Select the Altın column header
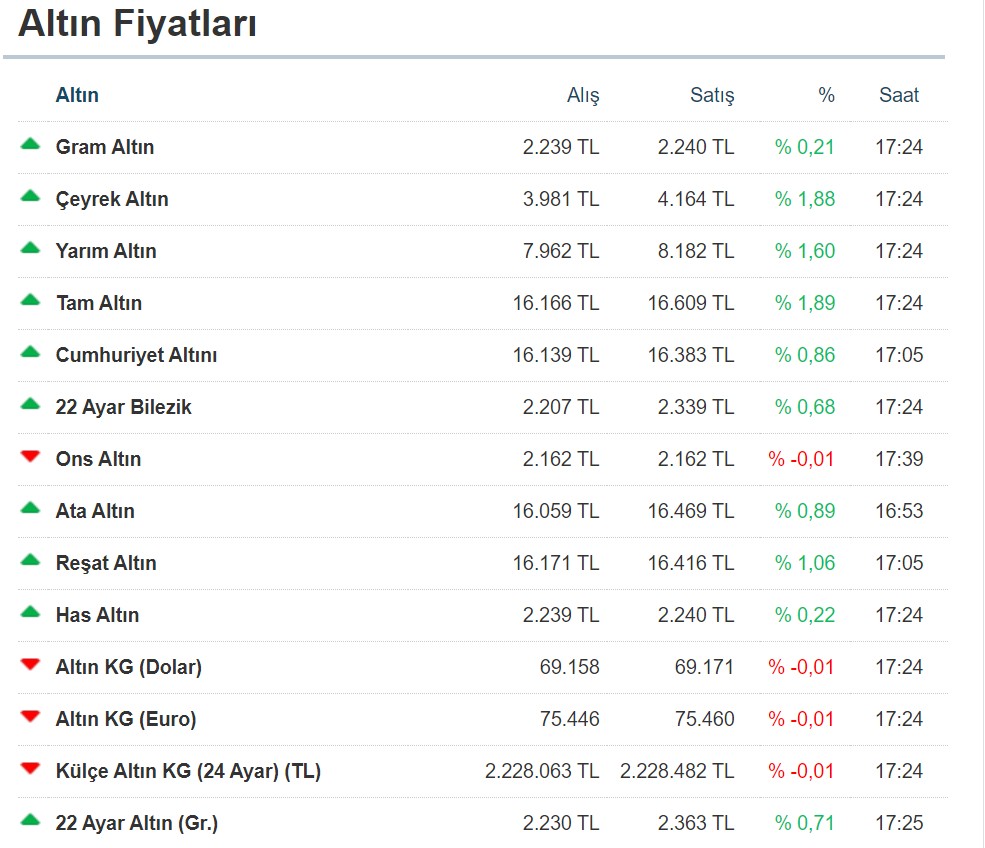This screenshot has width=985, height=848. coord(78,94)
